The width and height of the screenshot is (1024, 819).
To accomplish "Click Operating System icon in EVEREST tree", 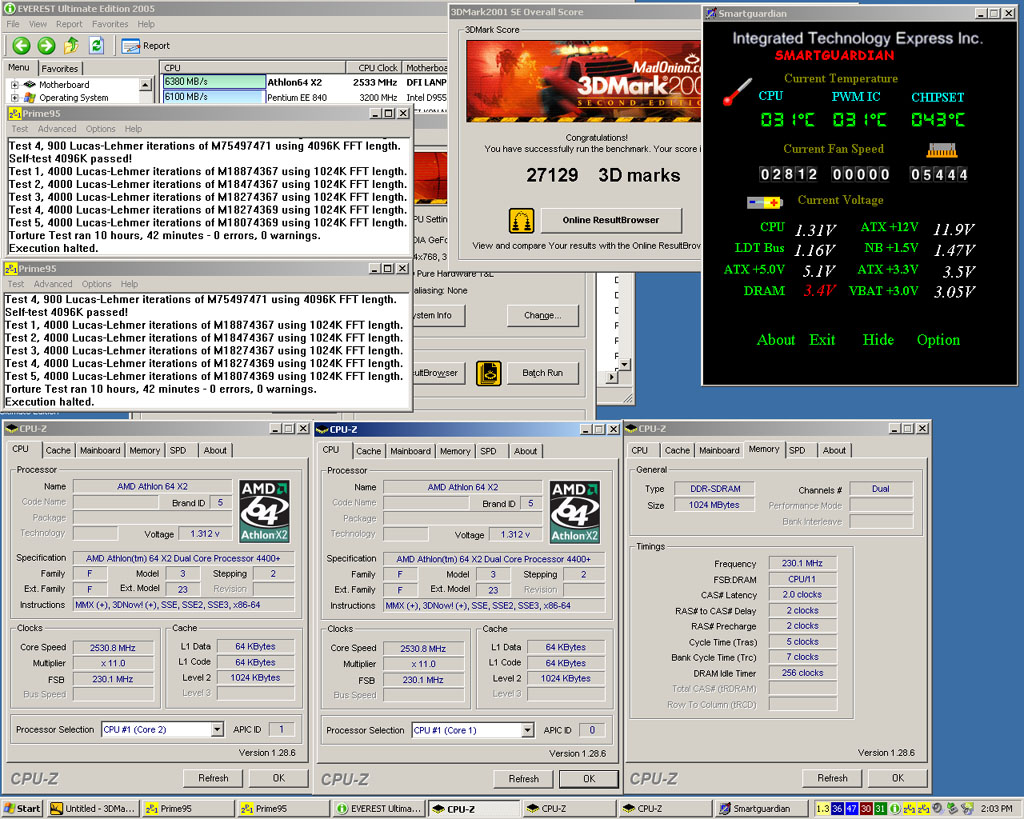I will [29, 97].
